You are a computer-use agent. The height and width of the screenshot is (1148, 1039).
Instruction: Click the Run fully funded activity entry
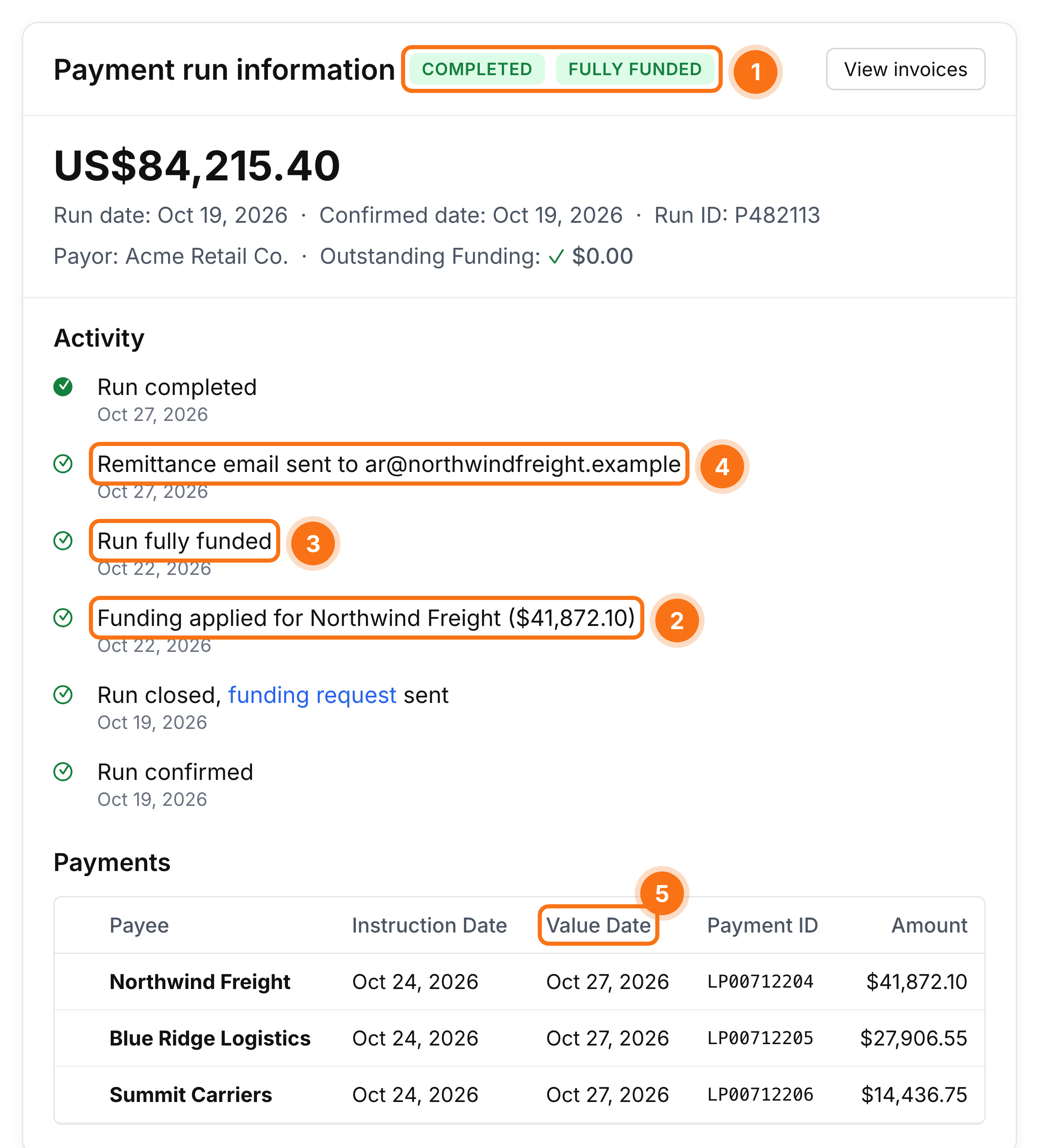point(185,541)
